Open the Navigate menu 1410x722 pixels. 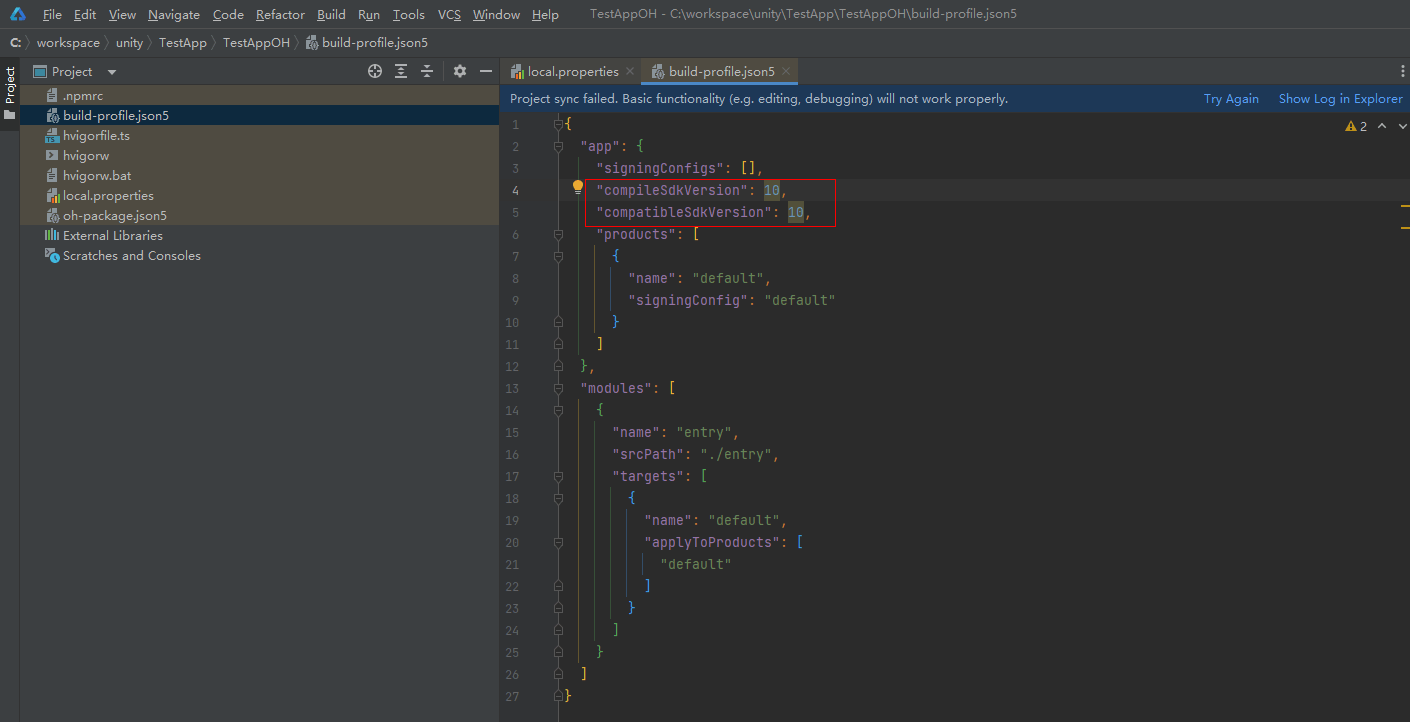[x=174, y=14]
